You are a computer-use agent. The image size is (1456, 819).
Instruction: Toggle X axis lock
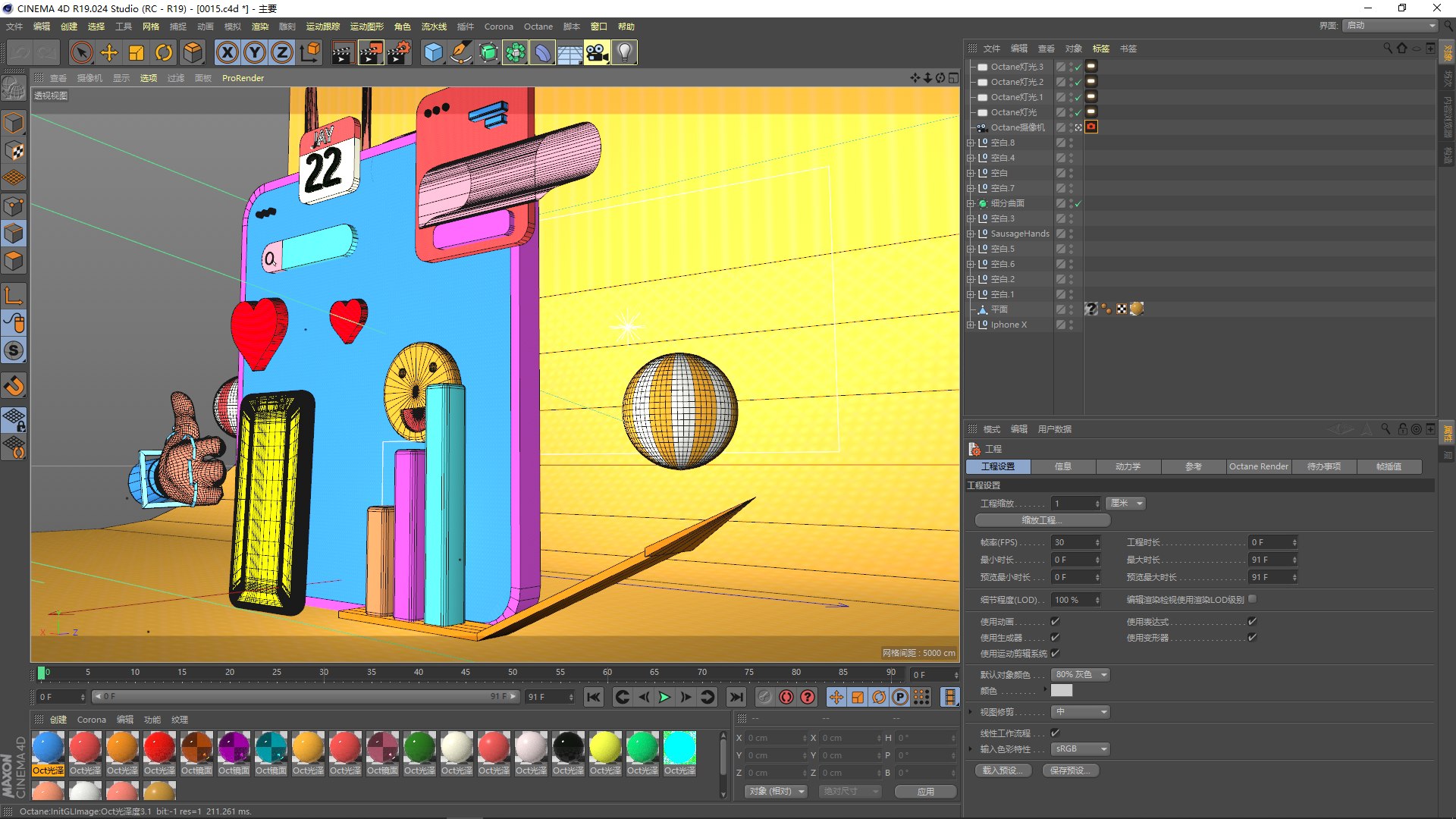(227, 52)
